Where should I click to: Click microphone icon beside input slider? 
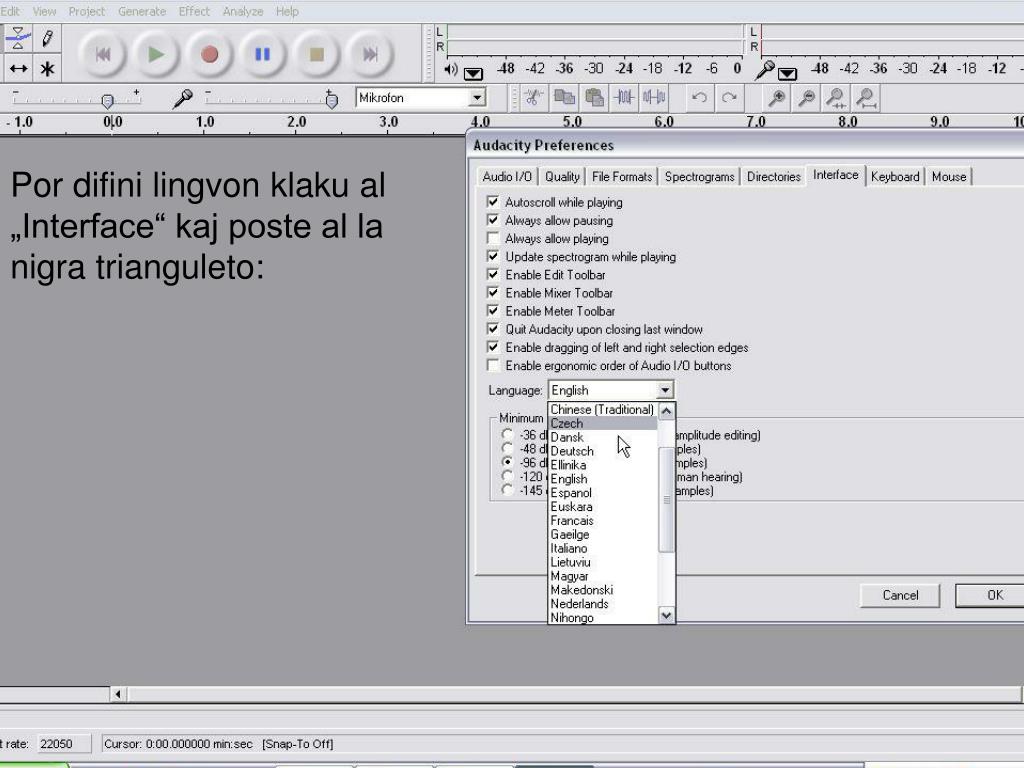(182, 99)
